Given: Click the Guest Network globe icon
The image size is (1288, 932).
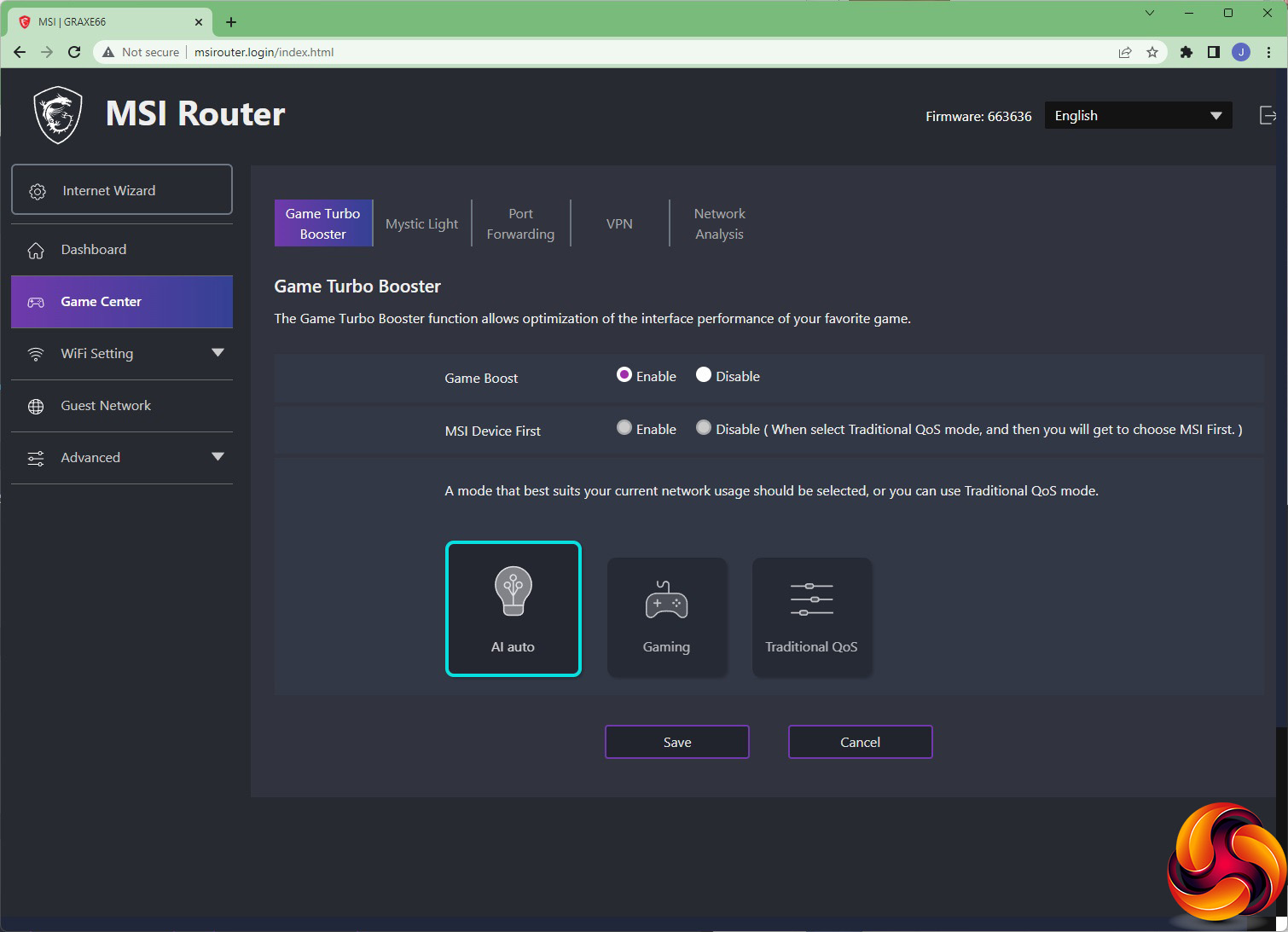Looking at the screenshot, I should click(36, 406).
